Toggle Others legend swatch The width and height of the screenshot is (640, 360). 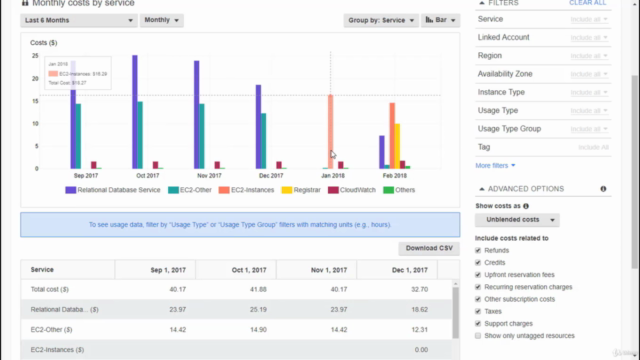point(389,190)
